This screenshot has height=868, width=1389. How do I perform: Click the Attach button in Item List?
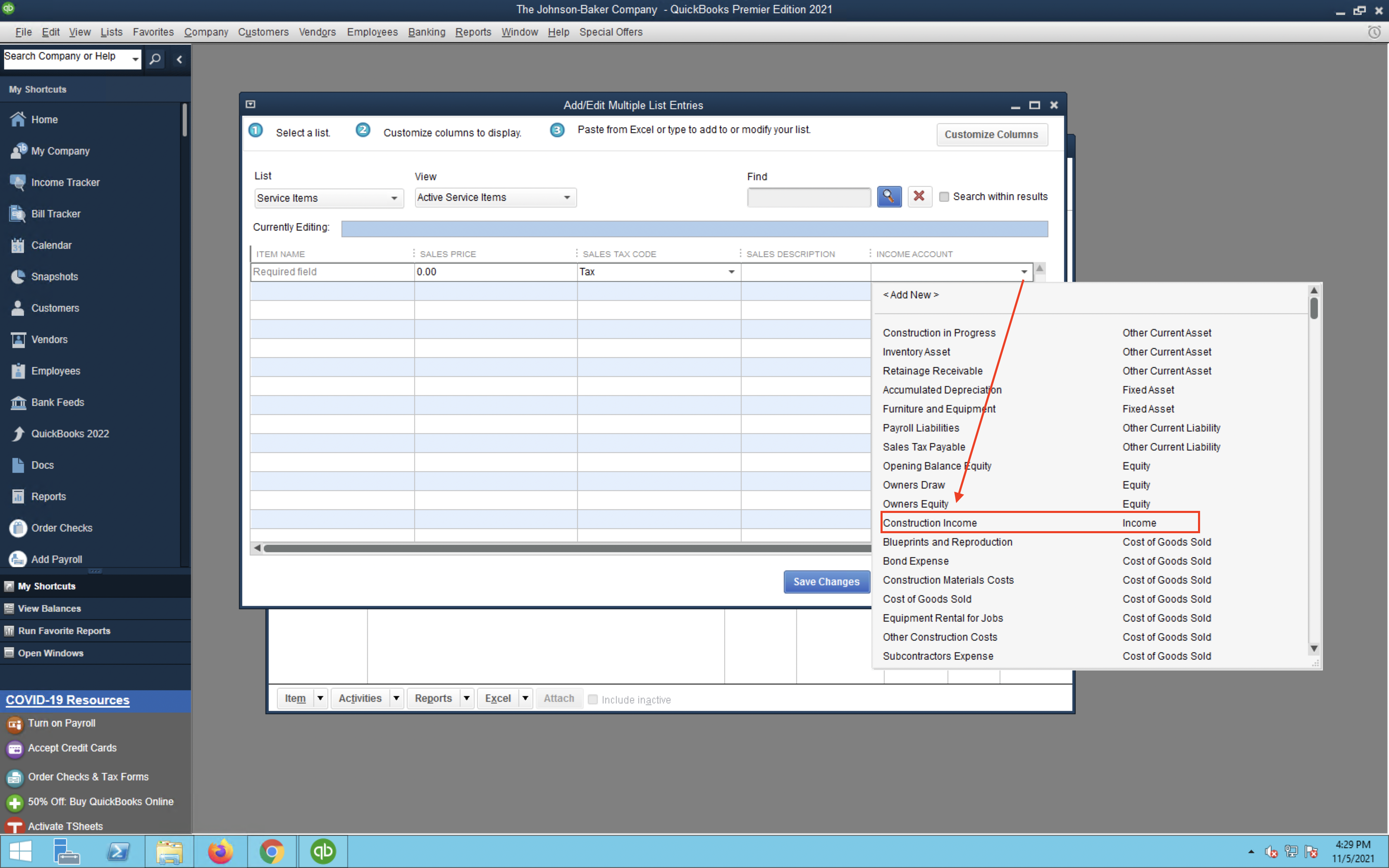tap(558, 698)
